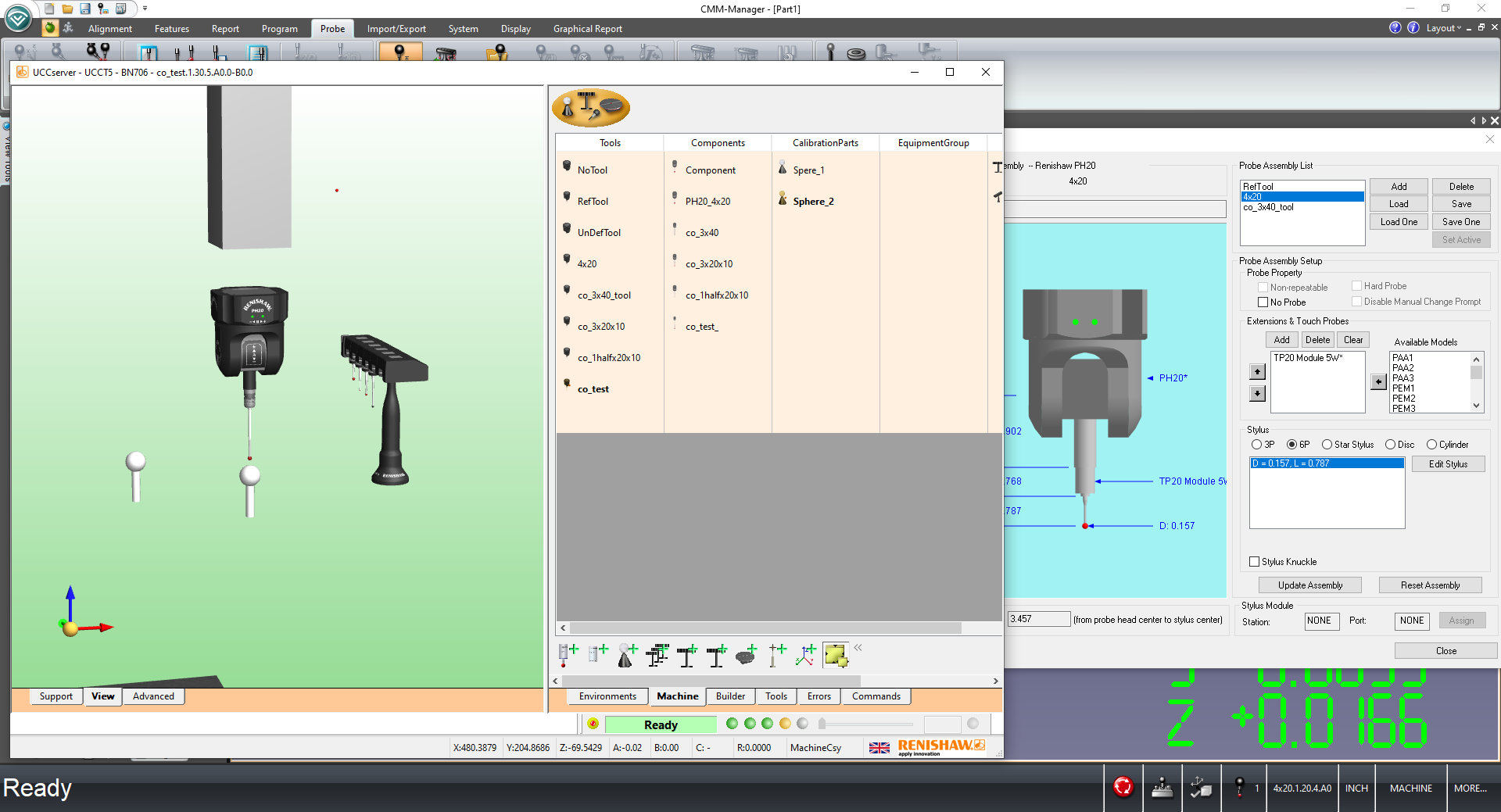The height and width of the screenshot is (812, 1501).
Task: Switch to the Builder tab
Action: (x=730, y=696)
